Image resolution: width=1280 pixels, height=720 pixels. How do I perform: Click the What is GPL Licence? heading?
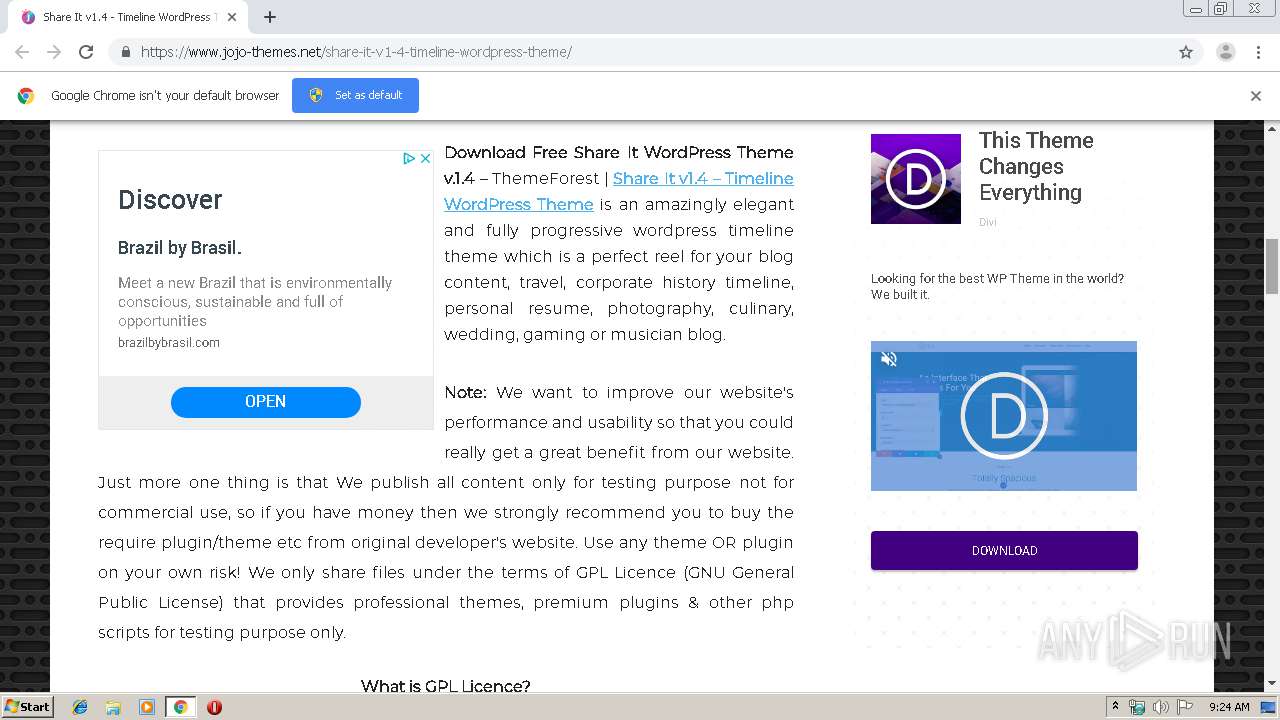pos(445,686)
